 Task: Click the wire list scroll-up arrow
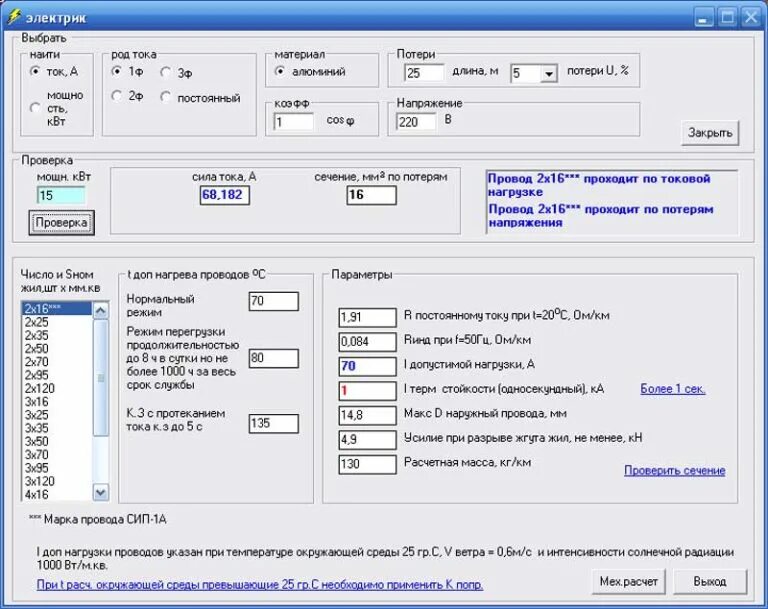click(x=100, y=311)
